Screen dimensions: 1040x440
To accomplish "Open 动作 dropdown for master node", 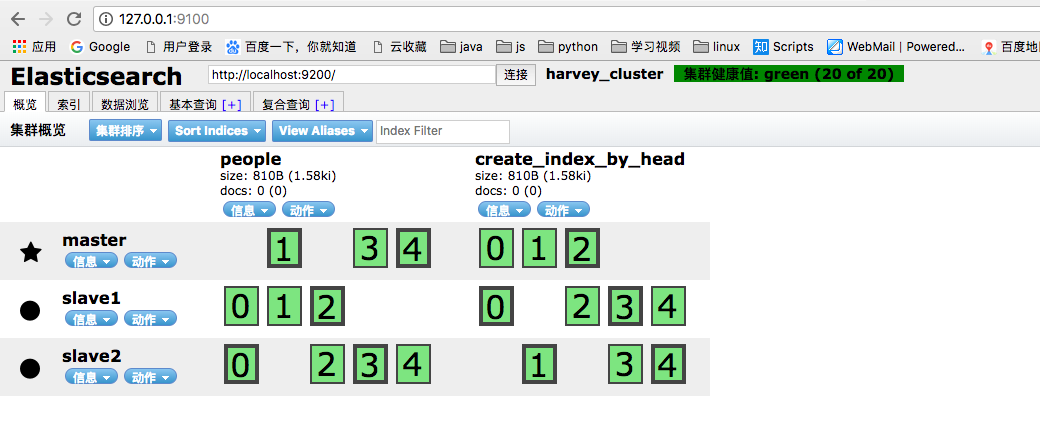I will click(151, 261).
